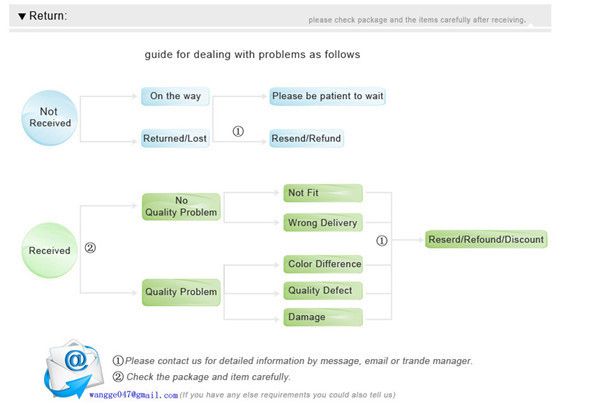Viewport: 600px width, 405px height.
Task: Collapse the Return section triangle
Action: point(22,16)
